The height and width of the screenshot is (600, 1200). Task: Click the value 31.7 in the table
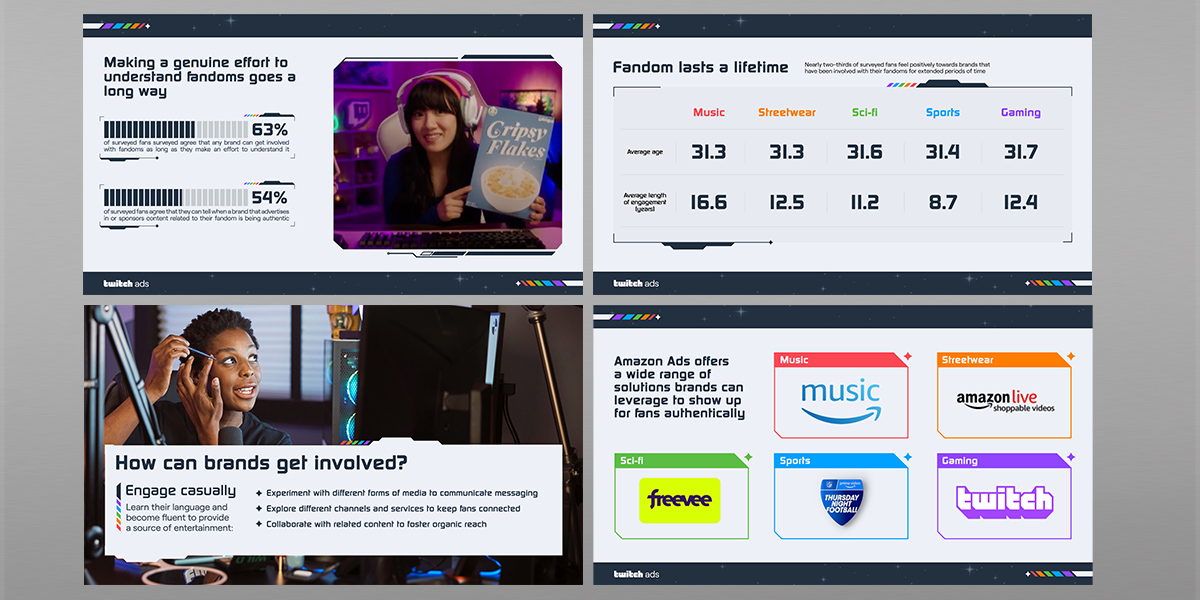[x=1020, y=152]
